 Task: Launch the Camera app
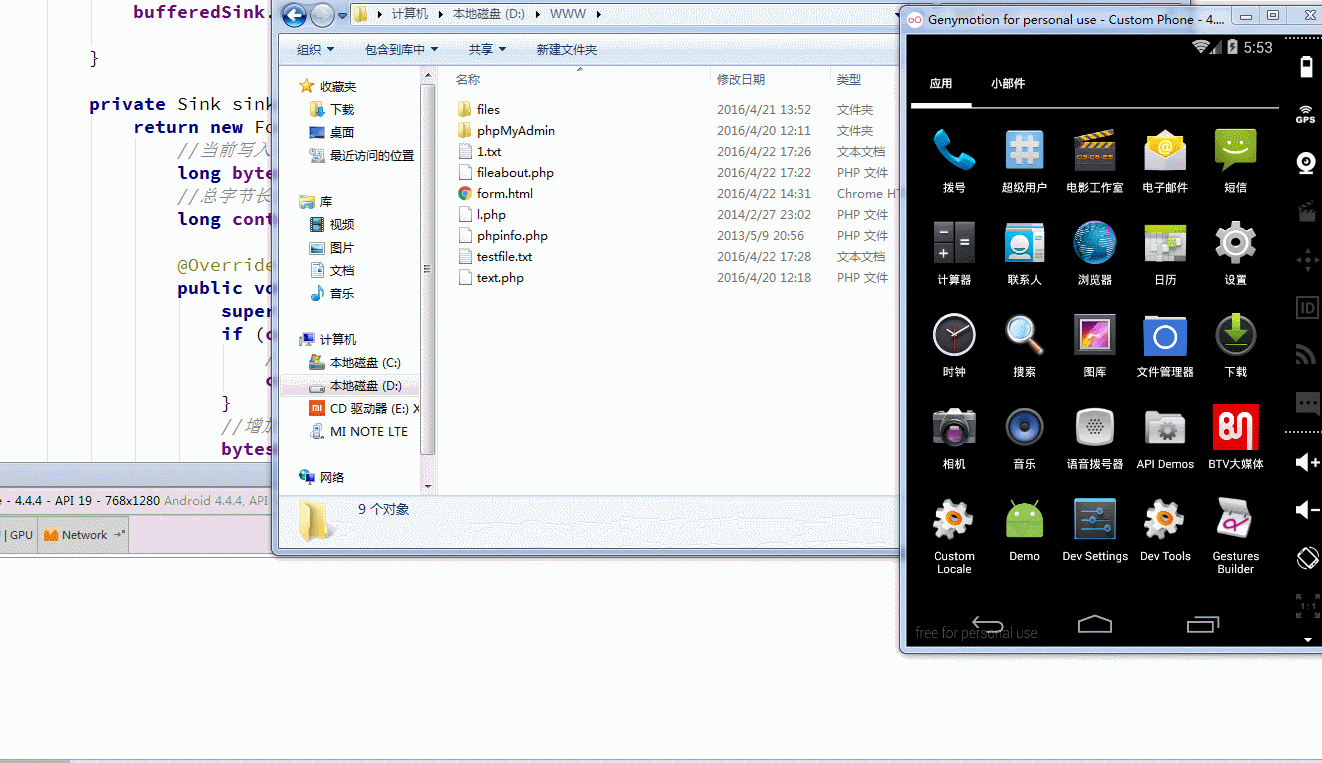[x=954, y=427]
